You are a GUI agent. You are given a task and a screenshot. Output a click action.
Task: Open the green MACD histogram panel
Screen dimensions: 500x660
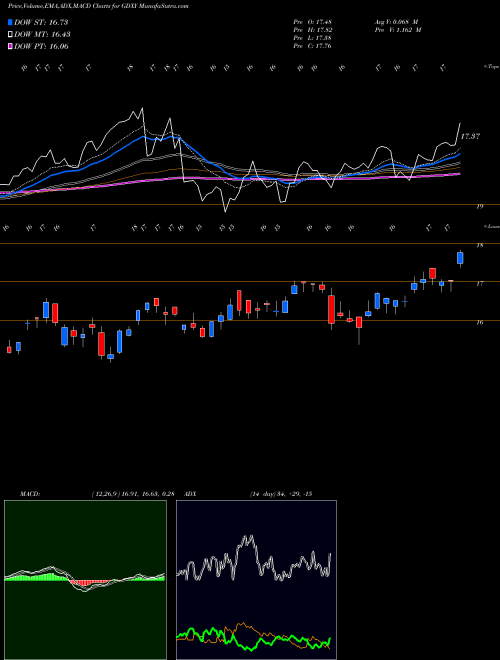(85, 580)
